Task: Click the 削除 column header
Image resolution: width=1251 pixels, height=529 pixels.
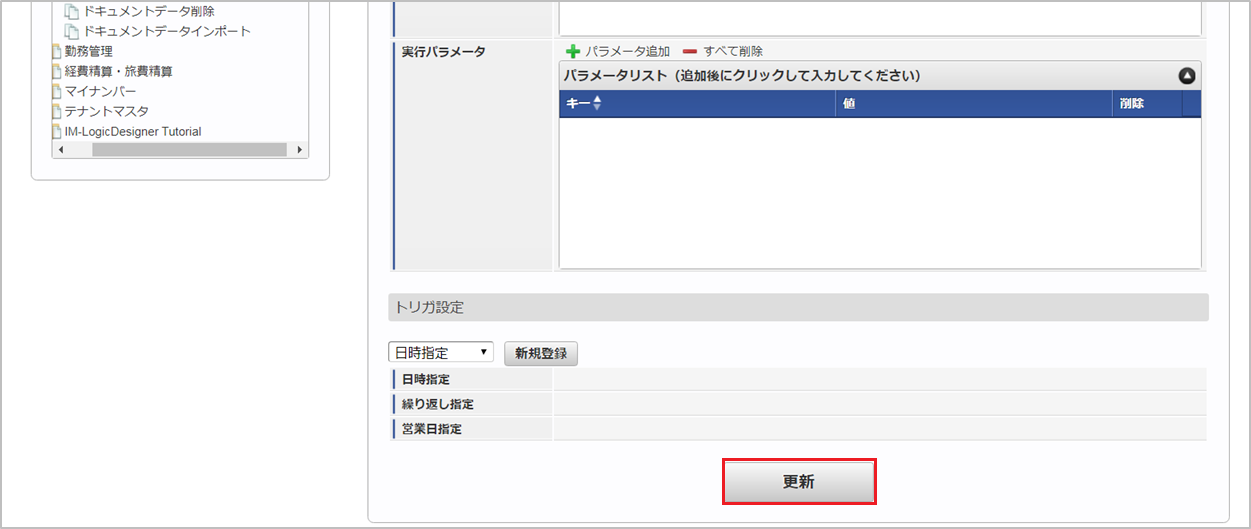Action: [1147, 103]
